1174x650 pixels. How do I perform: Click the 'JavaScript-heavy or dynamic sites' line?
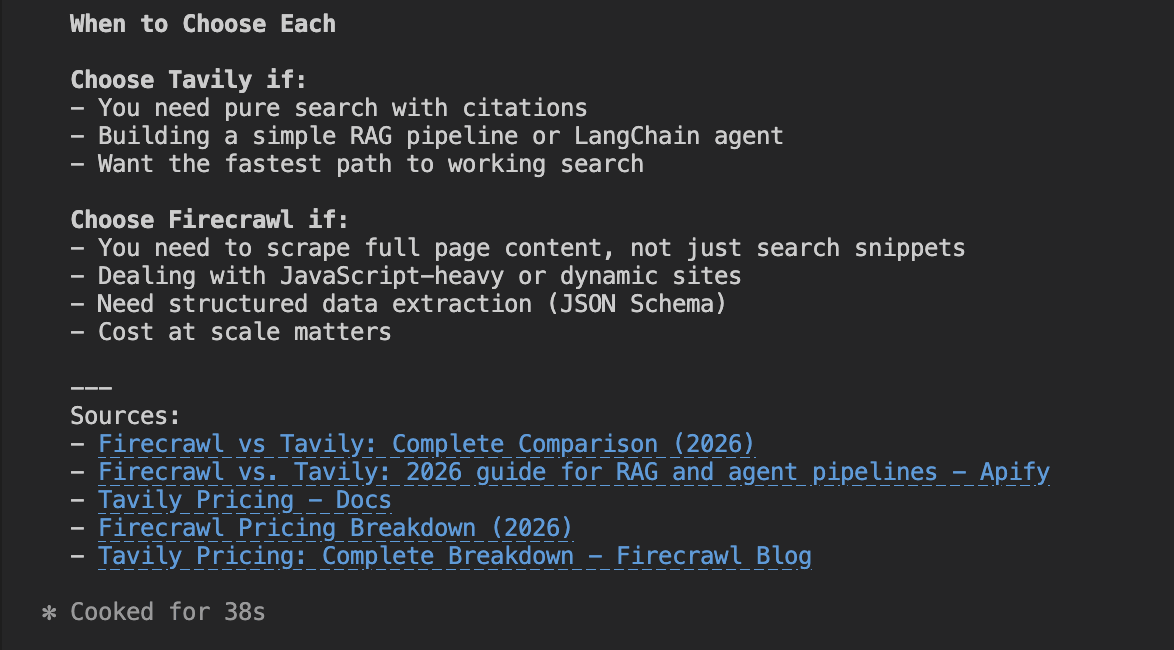coord(419,276)
